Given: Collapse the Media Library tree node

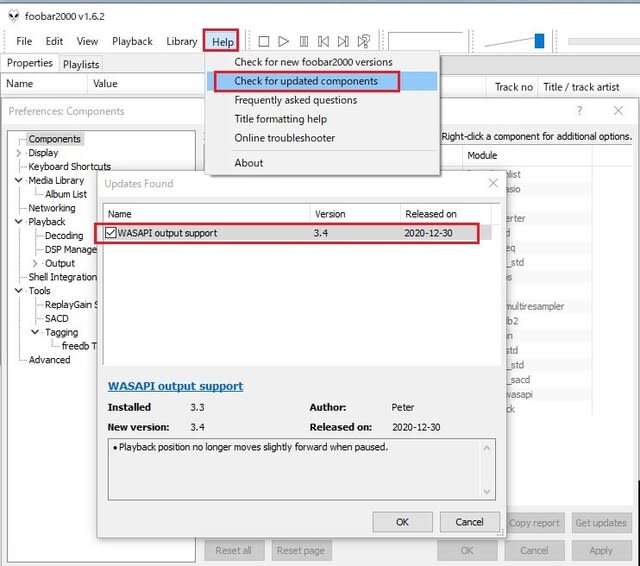Looking at the screenshot, I should point(18,180).
